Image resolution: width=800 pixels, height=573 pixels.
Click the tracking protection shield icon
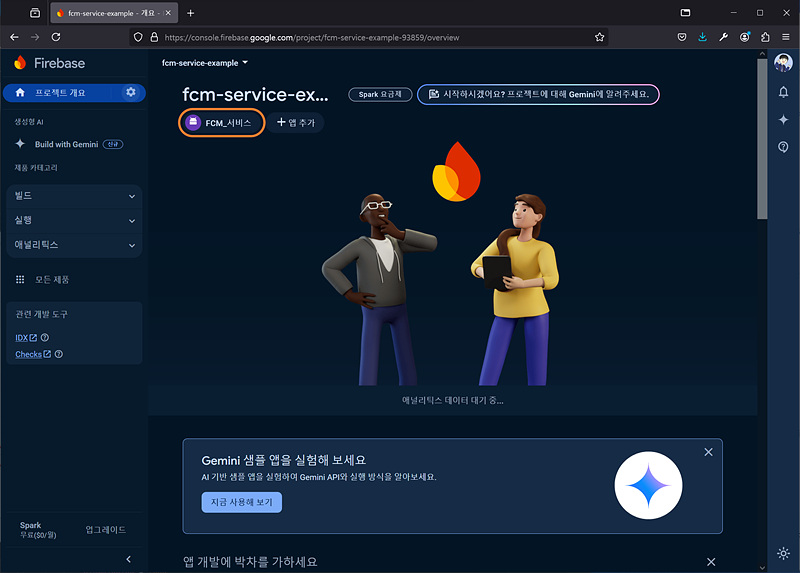138,37
